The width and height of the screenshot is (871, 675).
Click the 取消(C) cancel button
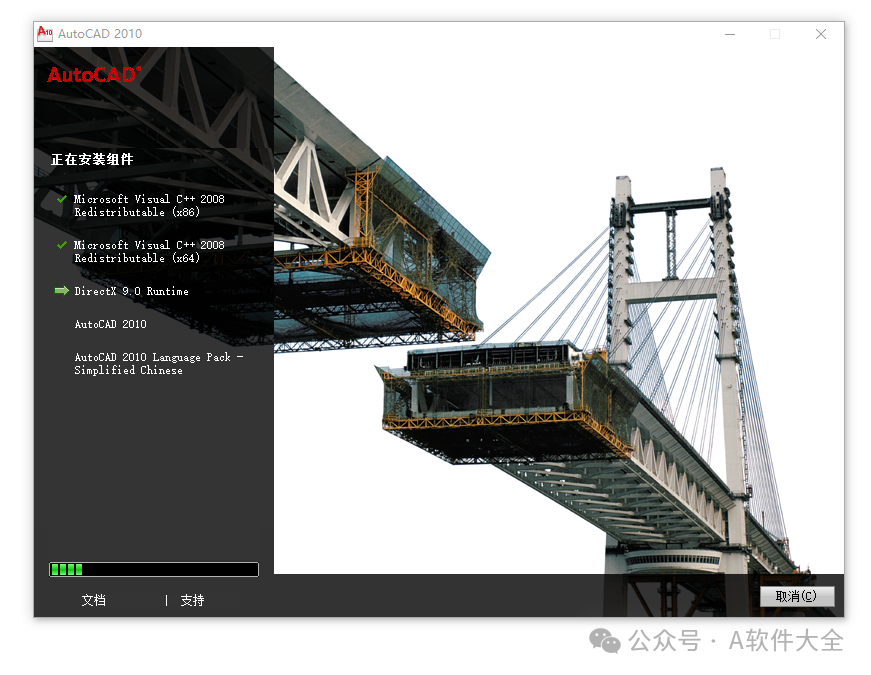click(x=797, y=596)
